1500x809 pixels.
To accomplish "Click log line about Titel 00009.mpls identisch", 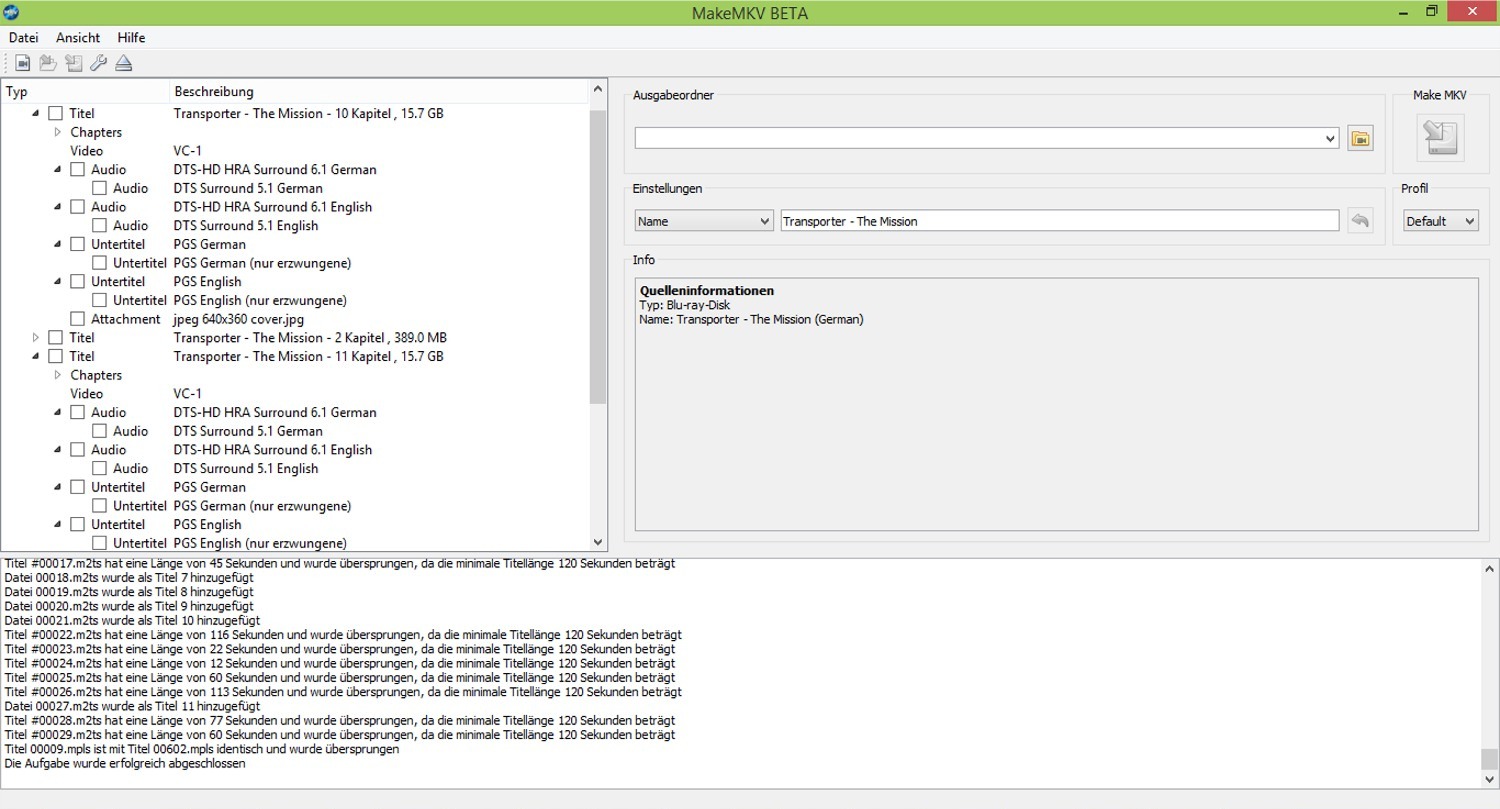I will pos(201,749).
